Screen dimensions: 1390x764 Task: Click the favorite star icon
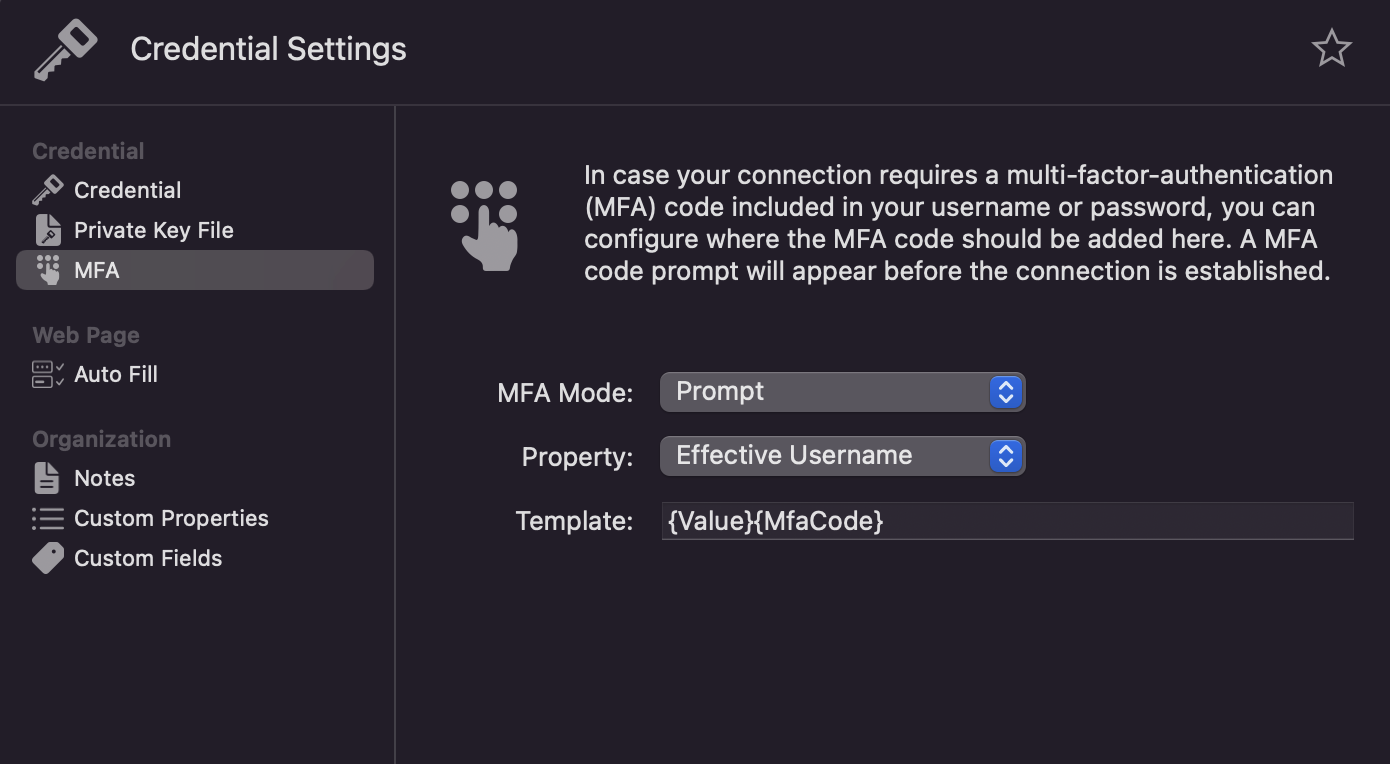coord(1331,48)
